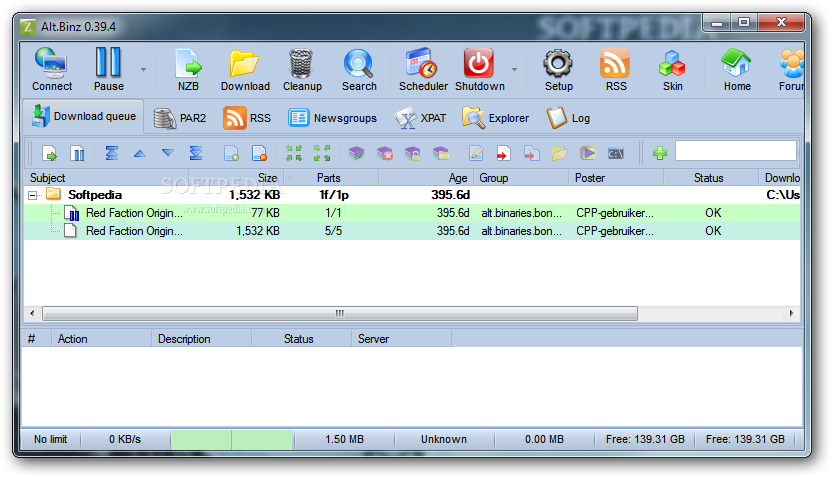832x478 pixels.
Task: Click the greyed open folder icon
Action: pyautogui.click(x=560, y=153)
